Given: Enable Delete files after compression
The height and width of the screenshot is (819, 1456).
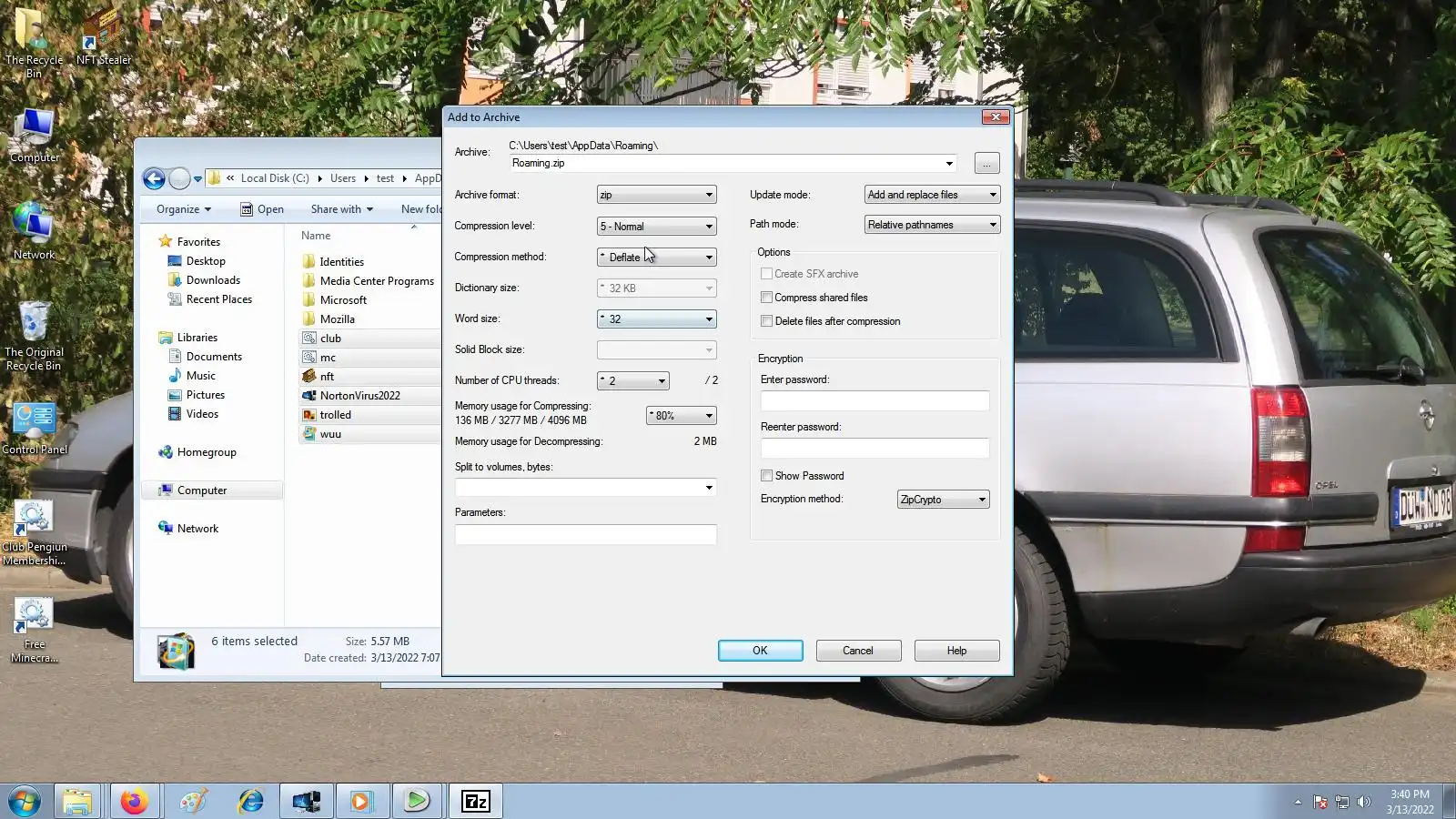Looking at the screenshot, I should (766, 321).
